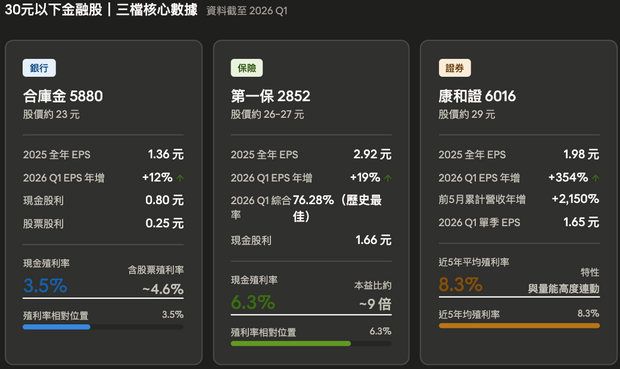Click green up arrow beside +12%
The height and width of the screenshot is (369, 620).
click(x=180, y=178)
